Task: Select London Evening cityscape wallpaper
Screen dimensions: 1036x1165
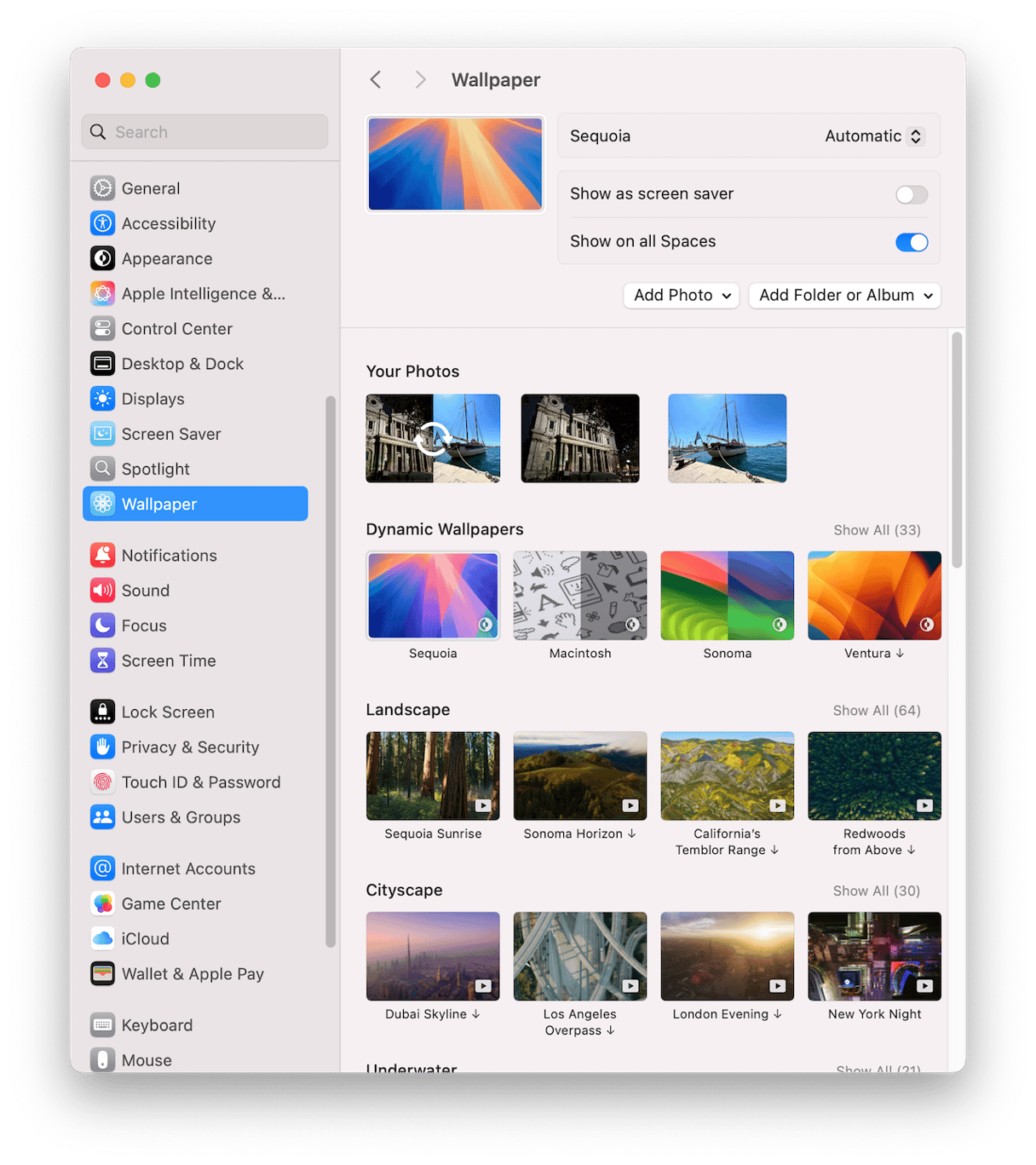Action: [728, 956]
